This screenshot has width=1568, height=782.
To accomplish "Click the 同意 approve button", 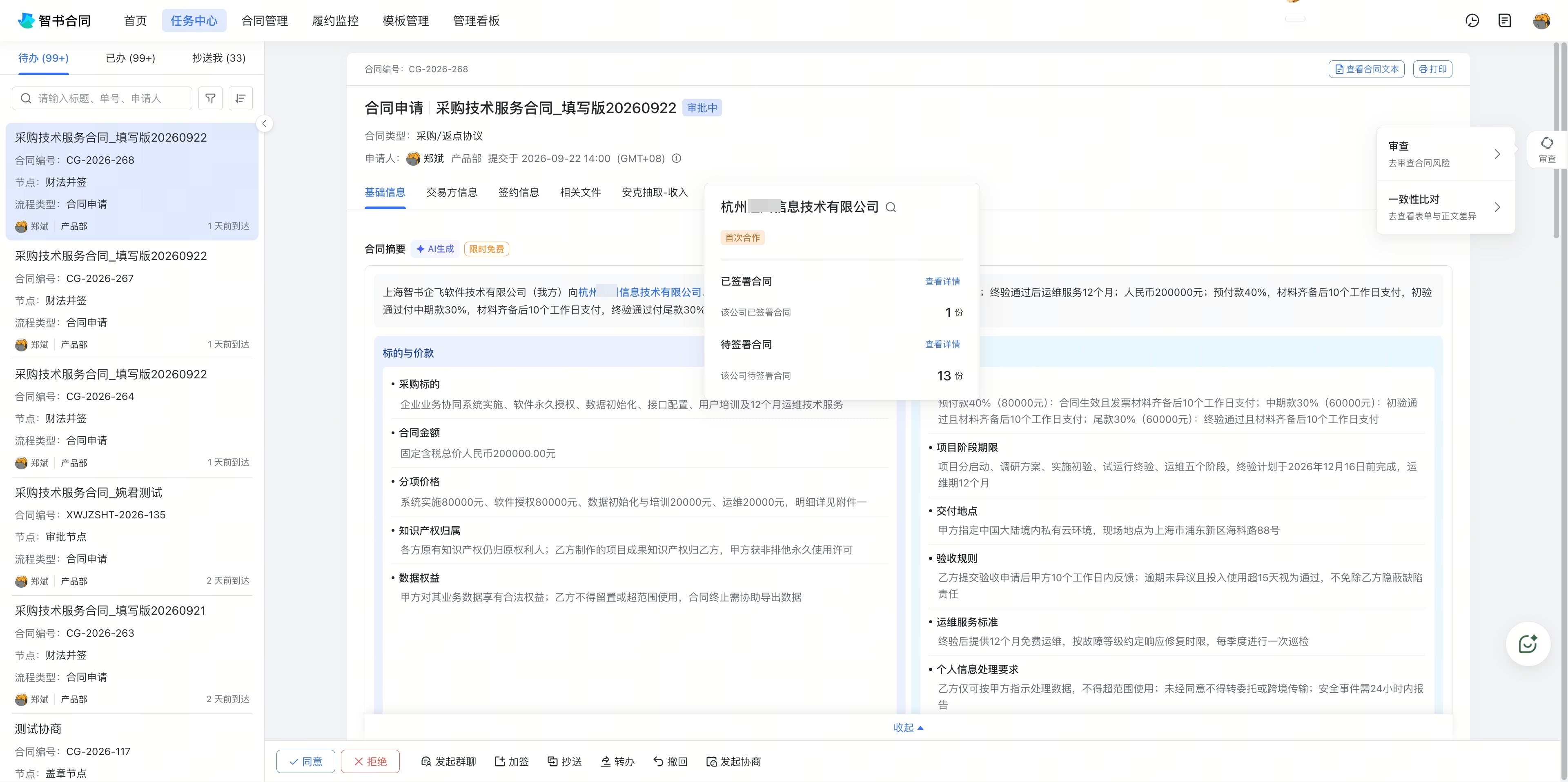I will coord(305,761).
